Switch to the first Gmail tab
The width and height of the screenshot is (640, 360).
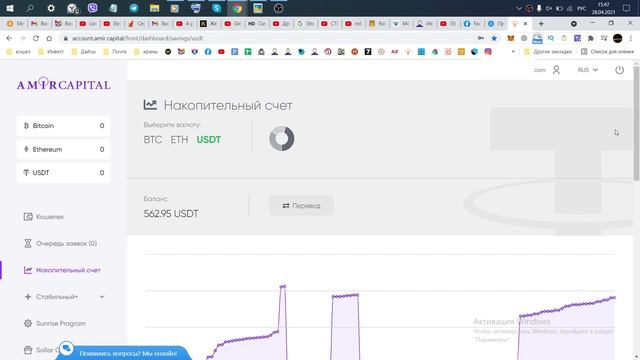click(x=40, y=24)
